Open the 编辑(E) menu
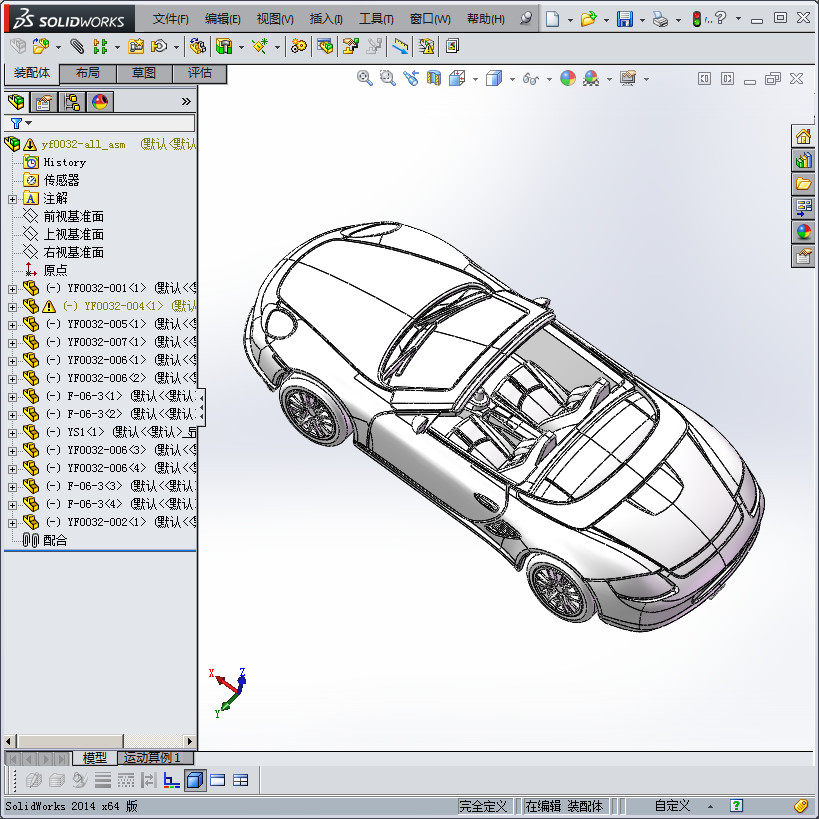 click(223, 19)
